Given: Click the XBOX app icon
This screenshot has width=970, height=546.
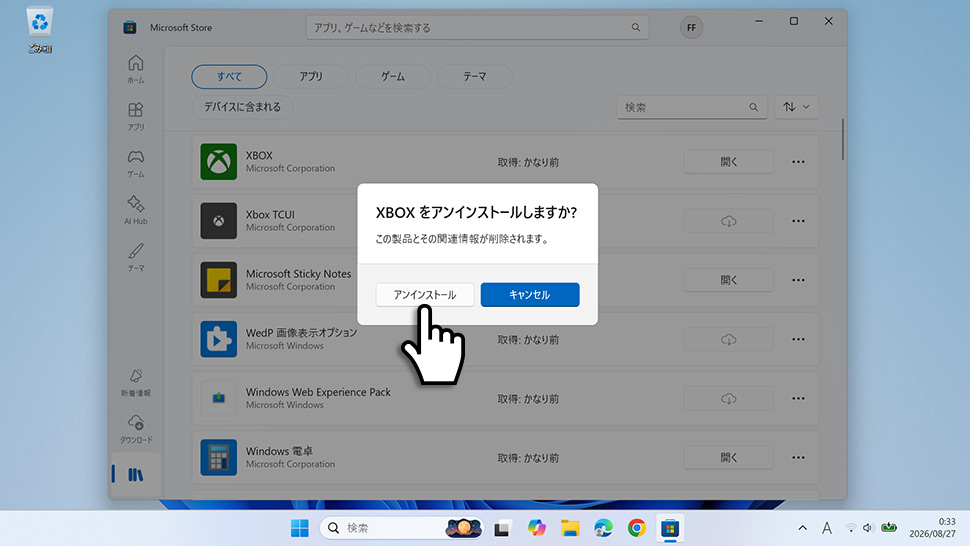Looking at the screenshot, I should pyautogui.click(x=218, y=162).
